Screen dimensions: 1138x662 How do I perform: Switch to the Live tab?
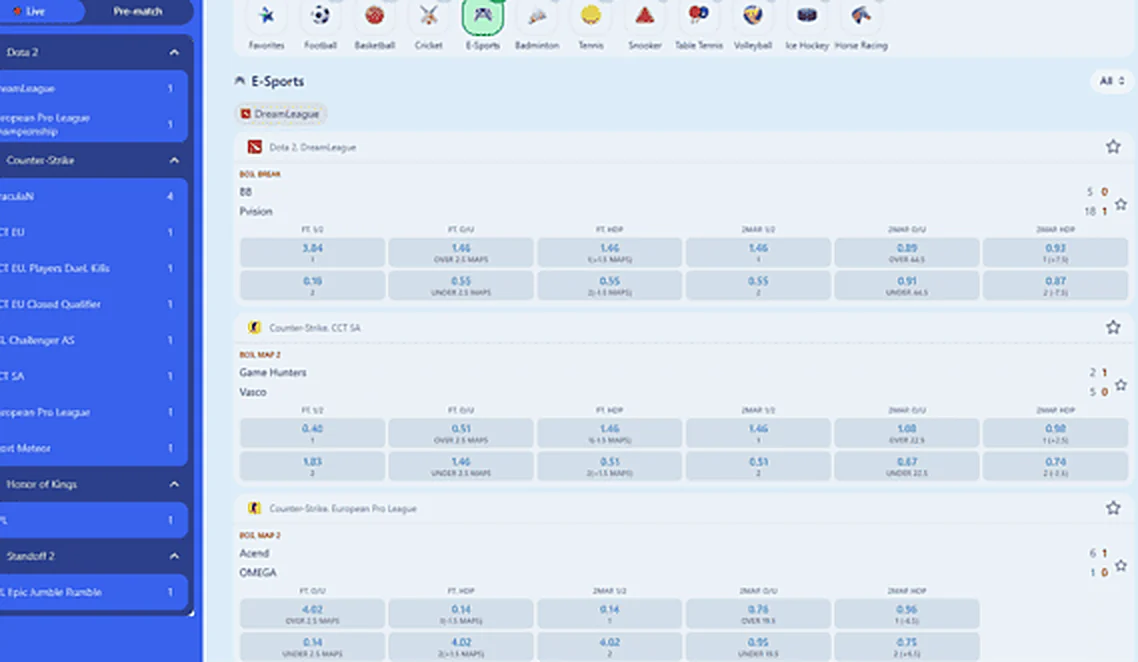[35, 11]
